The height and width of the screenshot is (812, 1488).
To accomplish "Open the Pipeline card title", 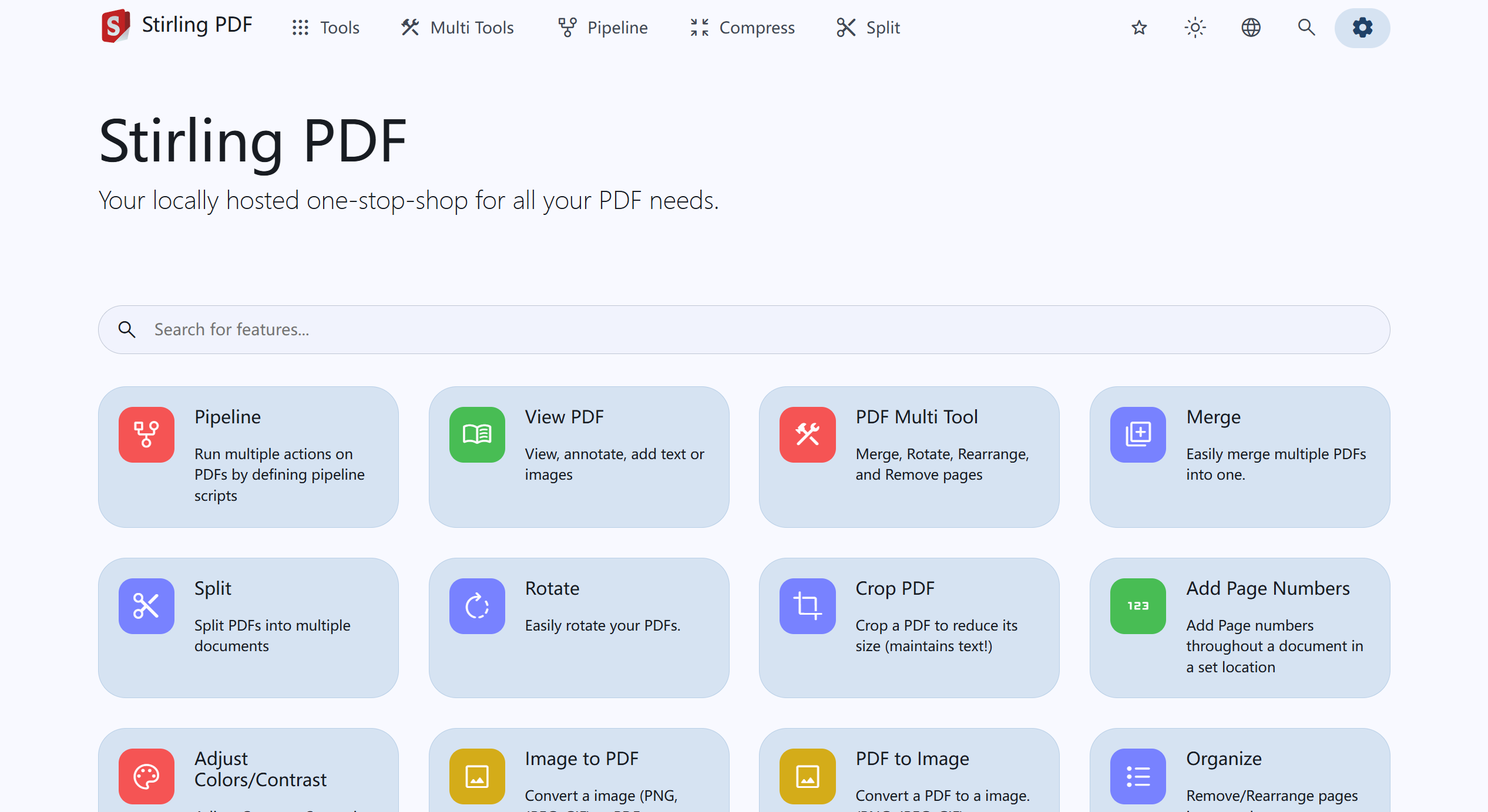I will pos(227,417).
